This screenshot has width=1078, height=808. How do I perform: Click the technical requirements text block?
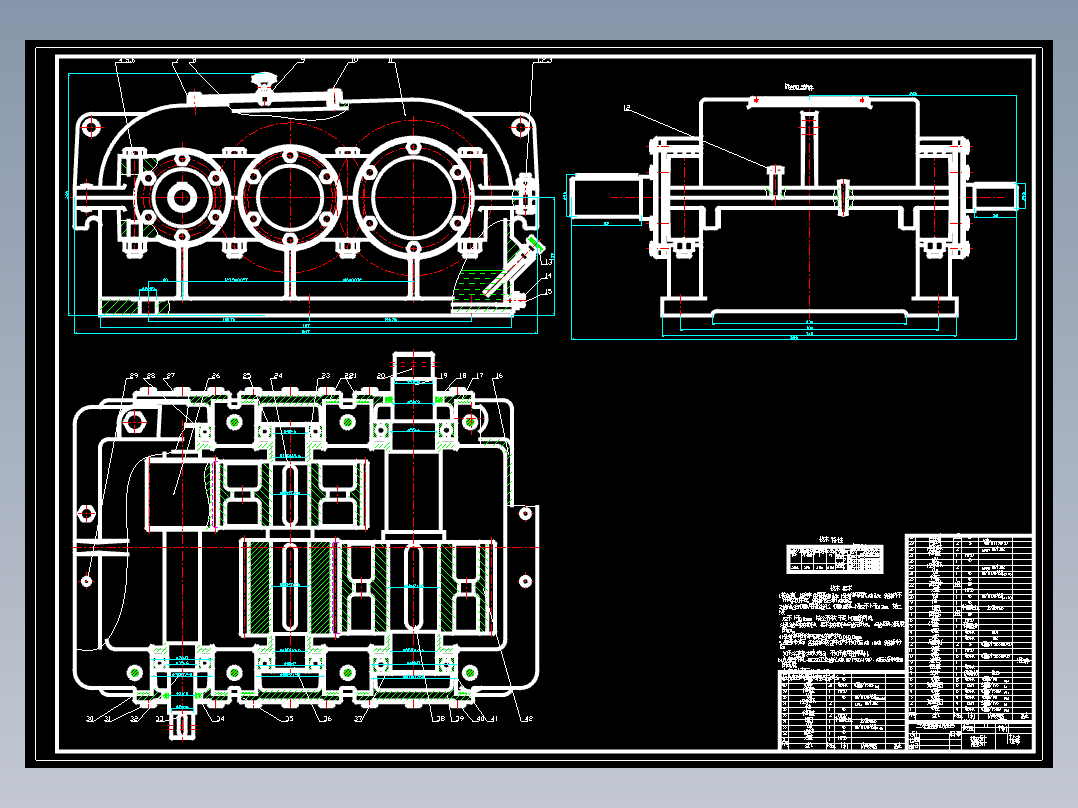pos(841,629)
